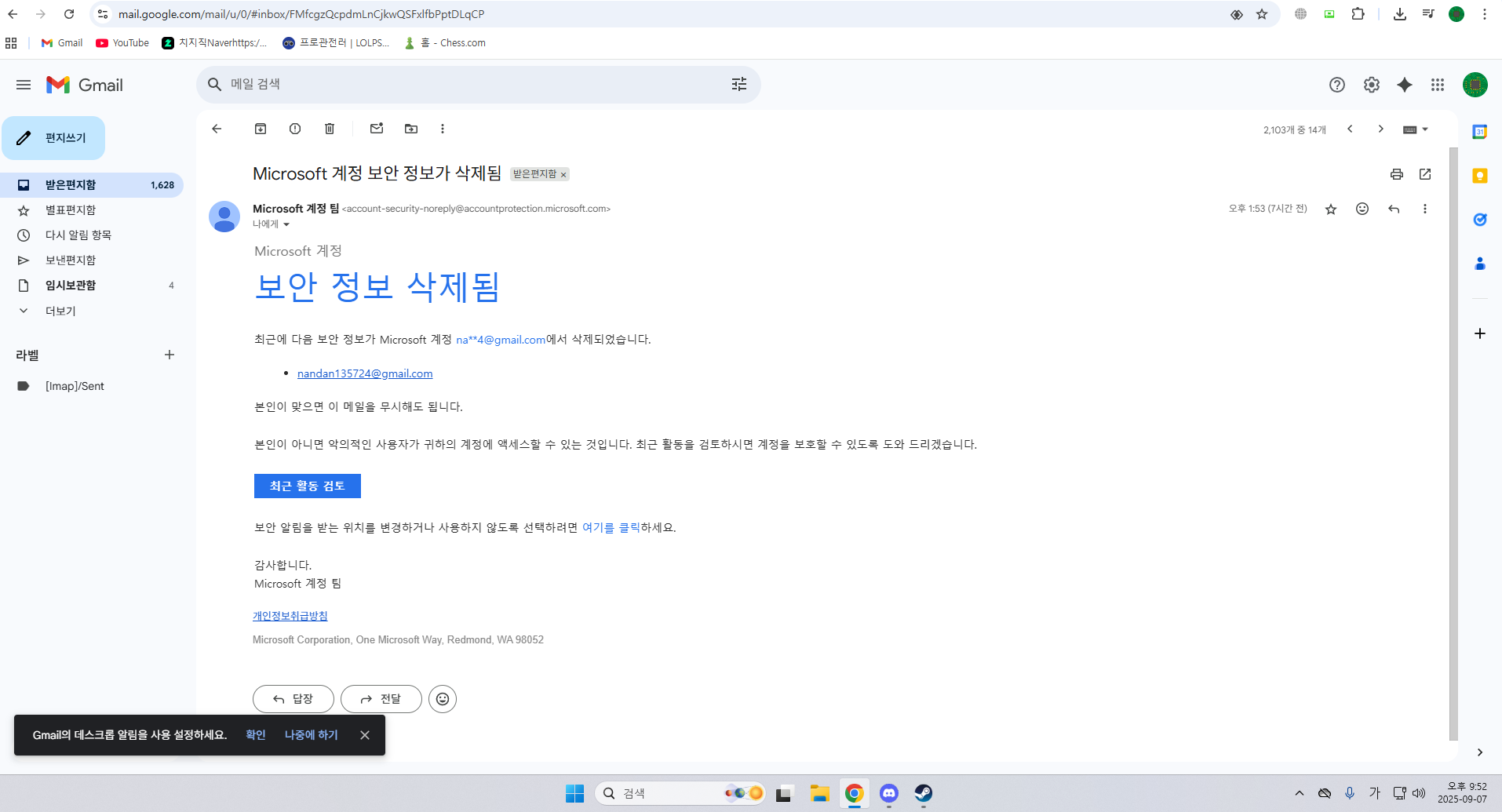The image size is (1502, 812).
Task: Go to newer email
Action: [x=1350, y=129]
